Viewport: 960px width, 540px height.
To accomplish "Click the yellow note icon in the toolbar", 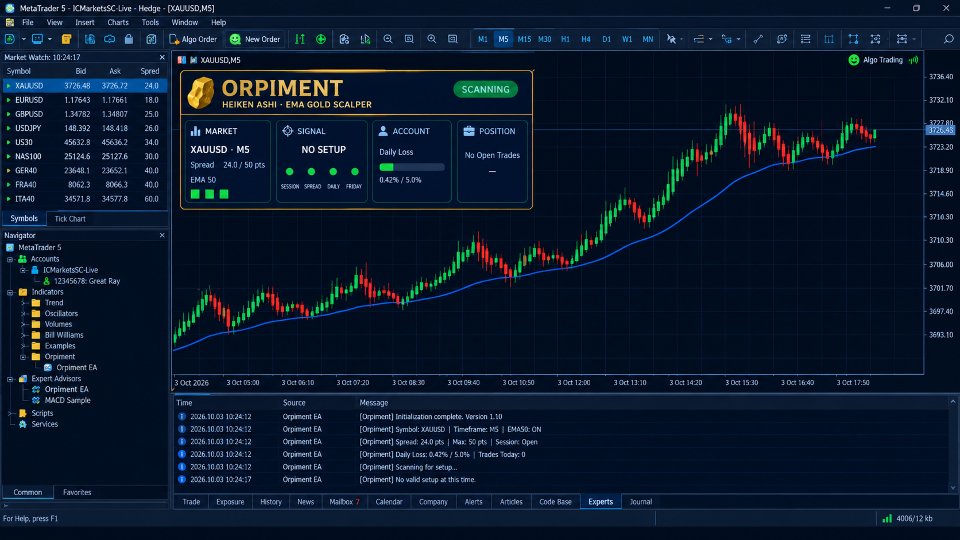I will coord(66,39).
